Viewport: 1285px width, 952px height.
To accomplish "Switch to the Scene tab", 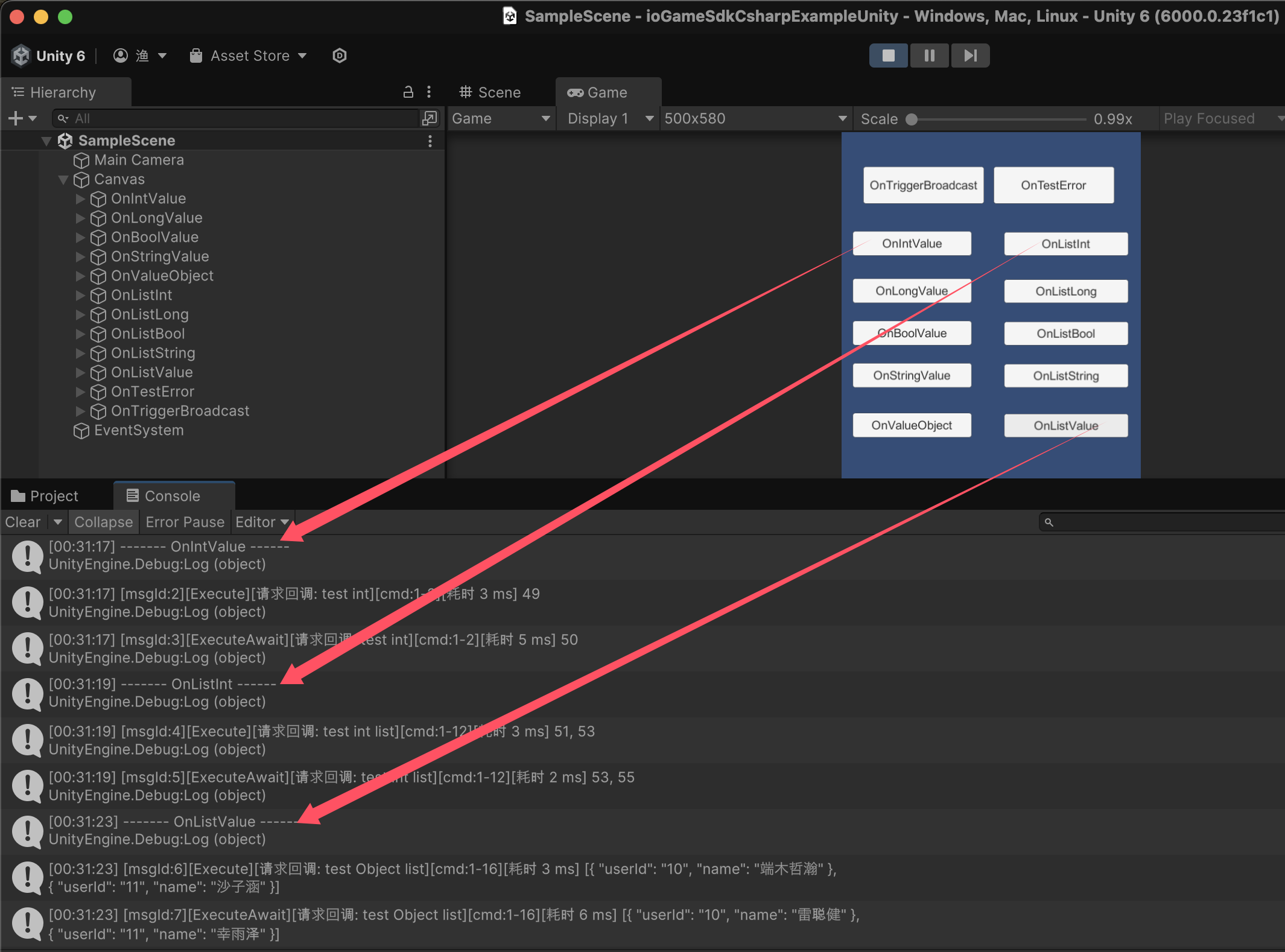I will (x=490, y=92).
